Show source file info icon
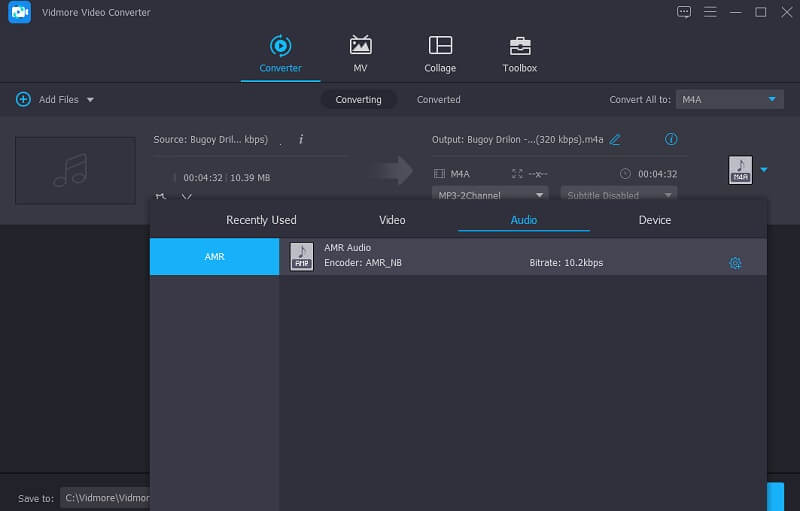Image resolution: width=800 pixels, height=511 pixels. 301,140
